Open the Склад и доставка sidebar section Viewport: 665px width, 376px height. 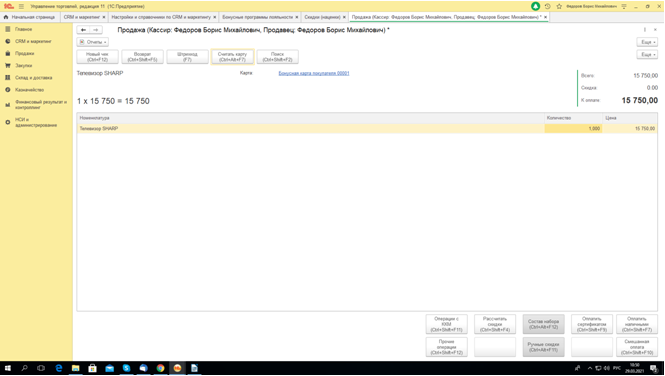34,78
